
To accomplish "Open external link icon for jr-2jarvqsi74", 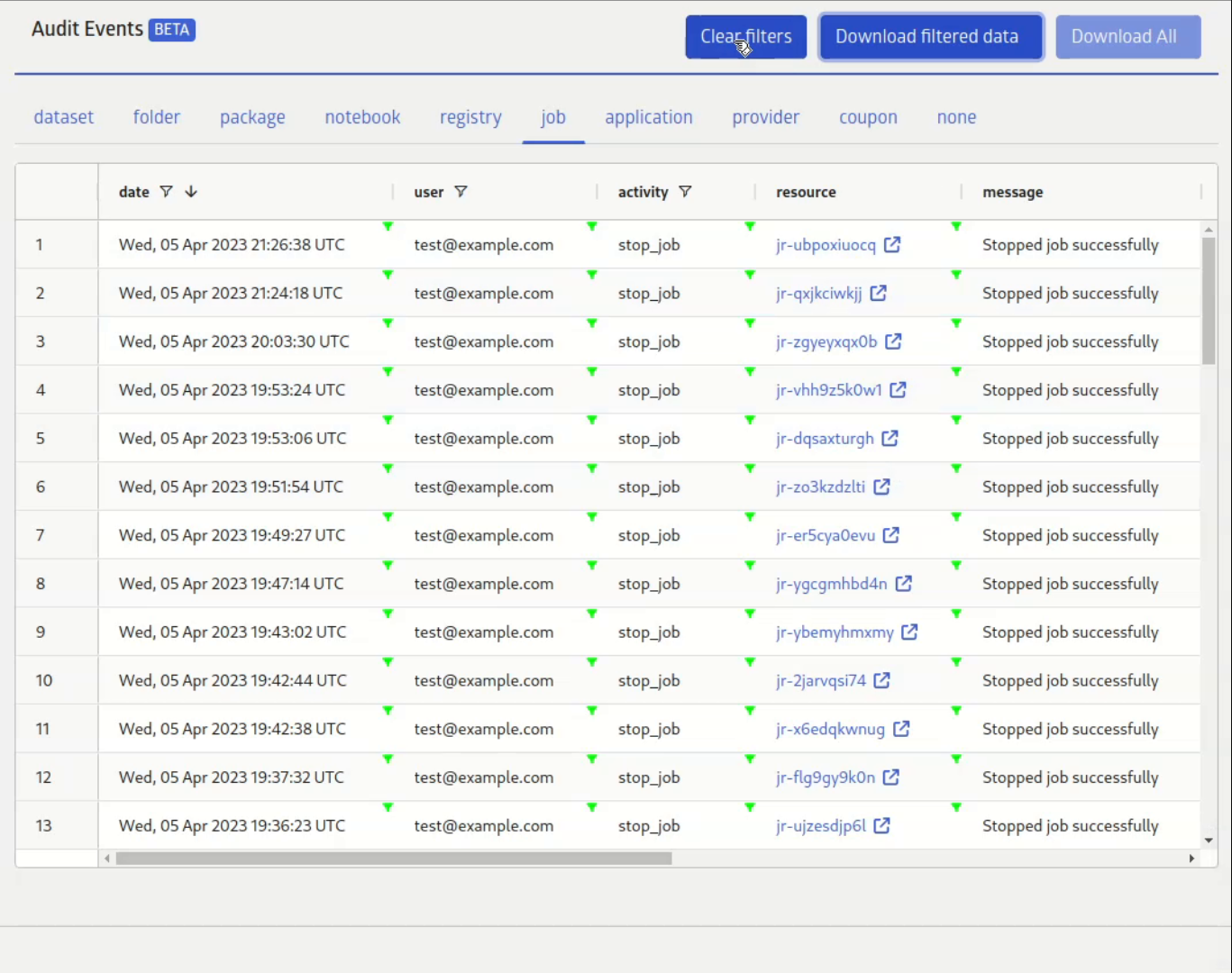I will point(882,680).
